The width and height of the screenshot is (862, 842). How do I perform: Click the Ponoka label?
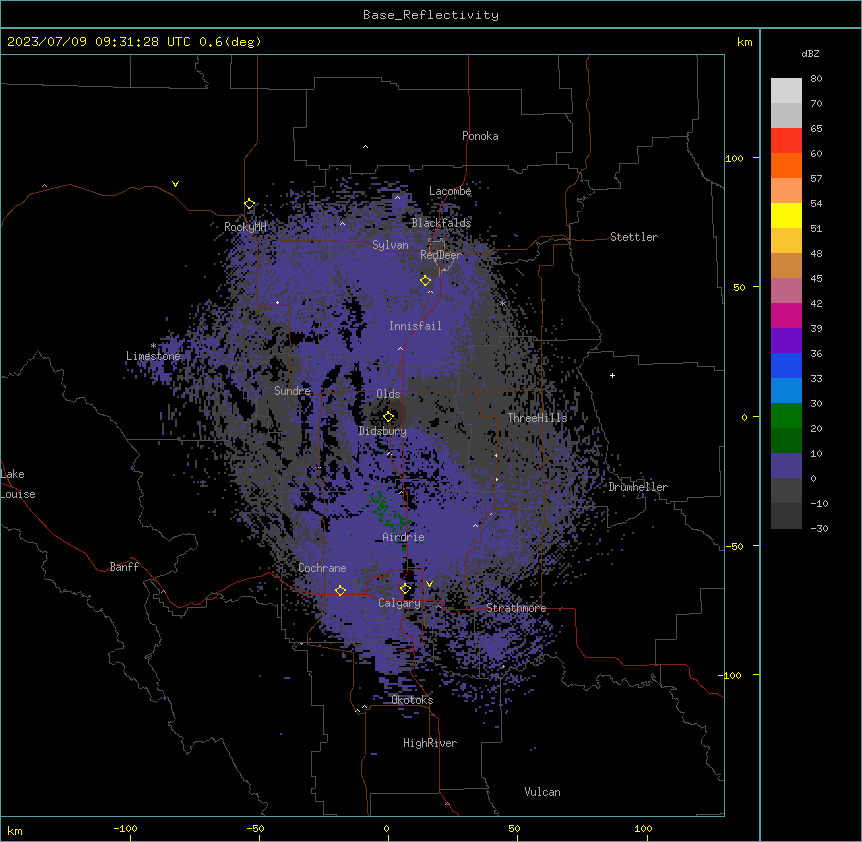click(480, 136)
